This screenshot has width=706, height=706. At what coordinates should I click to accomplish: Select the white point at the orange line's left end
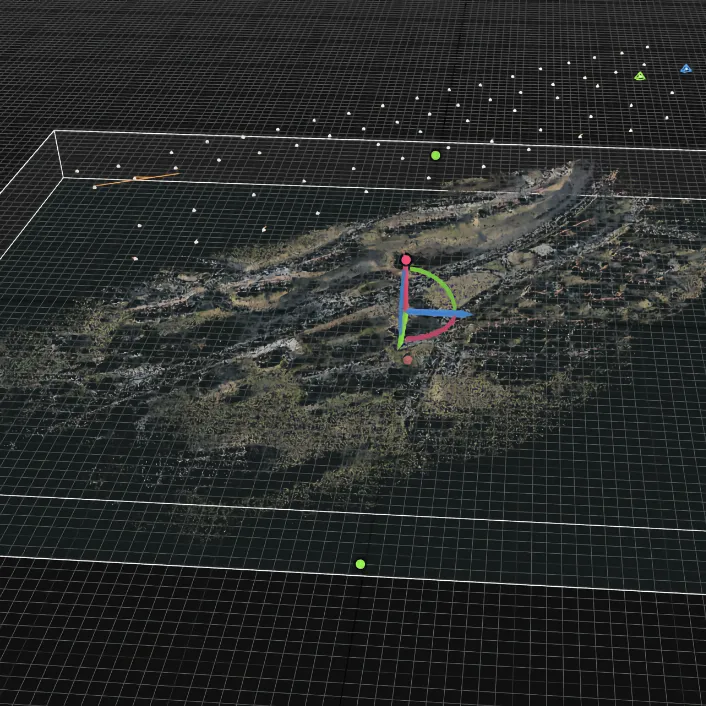(x=95, y=186)
